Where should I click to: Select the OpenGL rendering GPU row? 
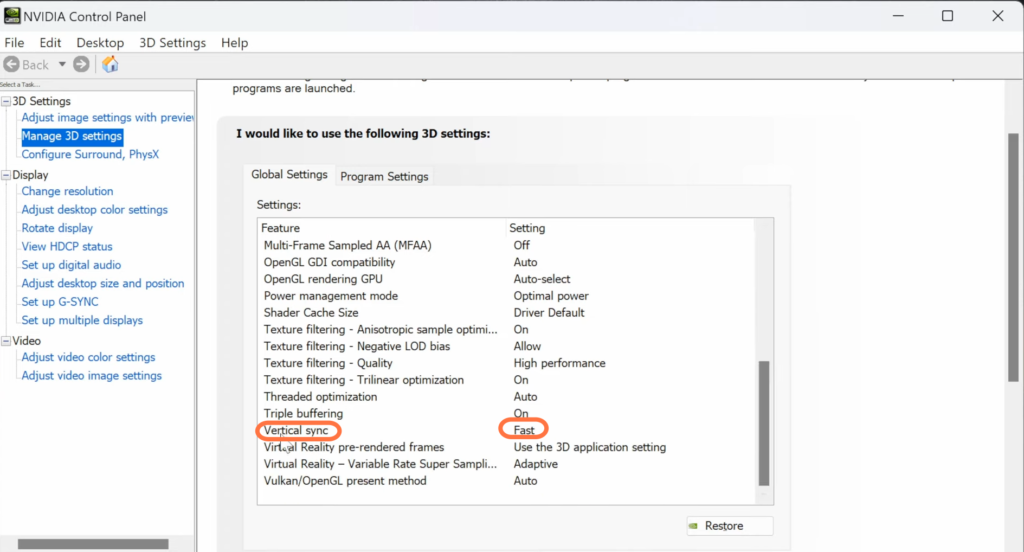coord(506,279)
